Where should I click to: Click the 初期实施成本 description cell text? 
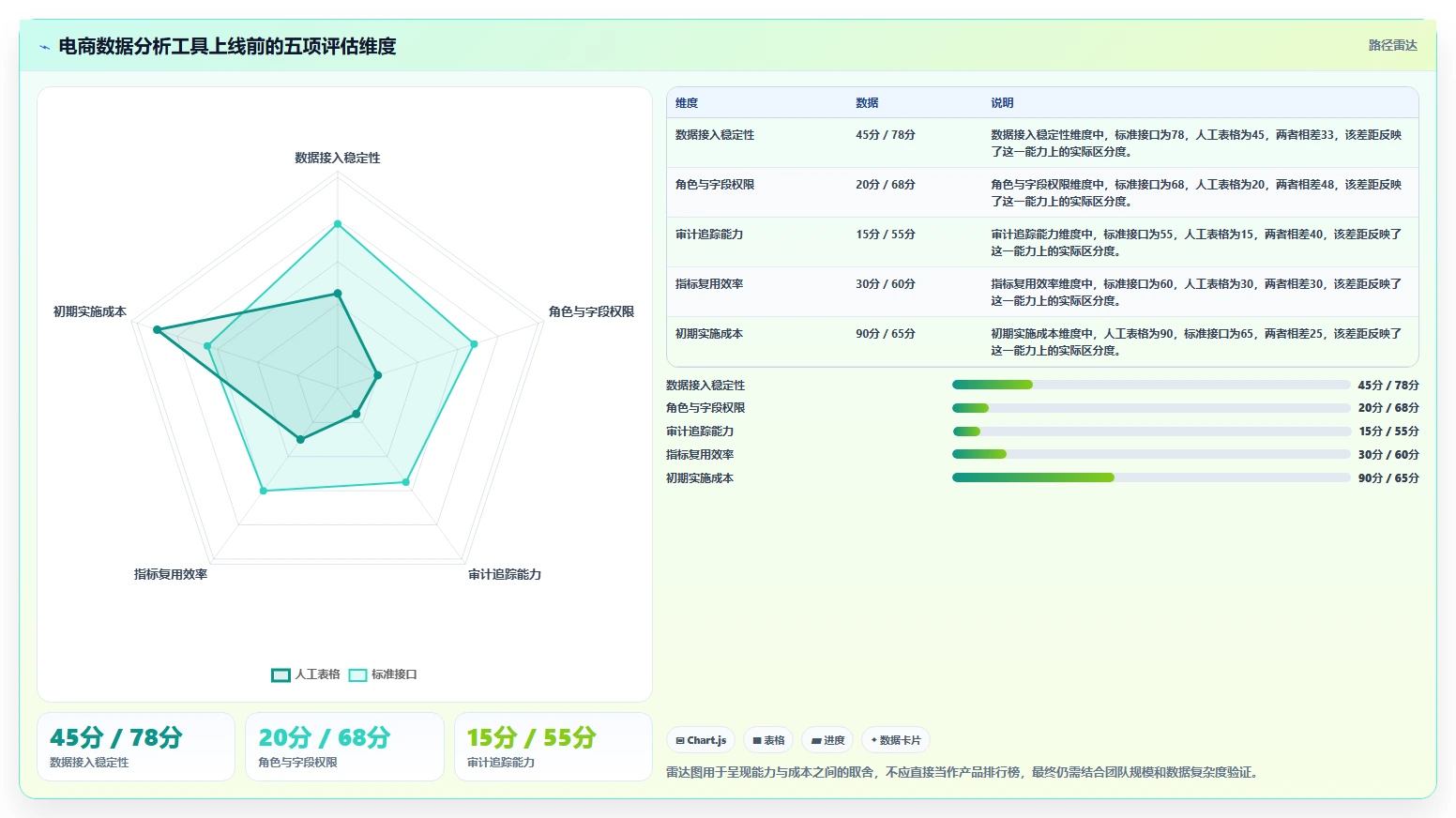[x=1196, y=342]
